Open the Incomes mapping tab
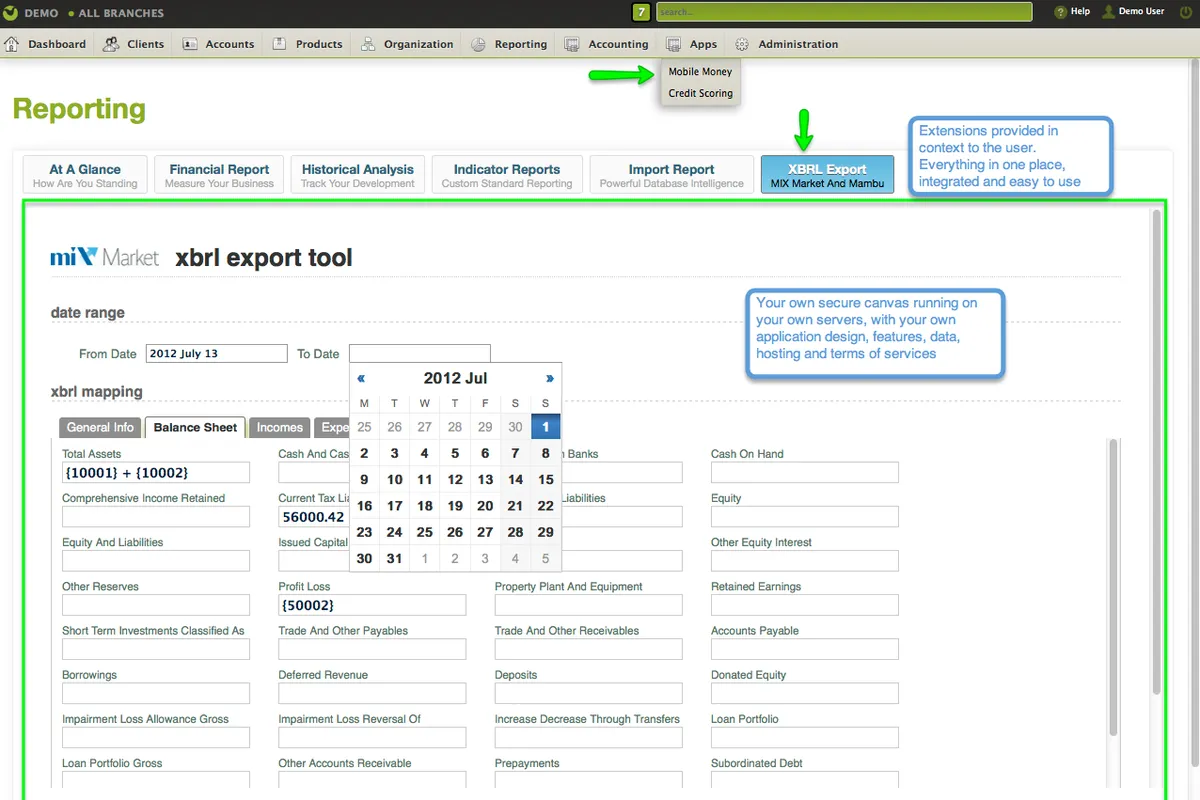The height and width of the screenshot is (800, 1200). pyautogui.click(x=280, y=427)
